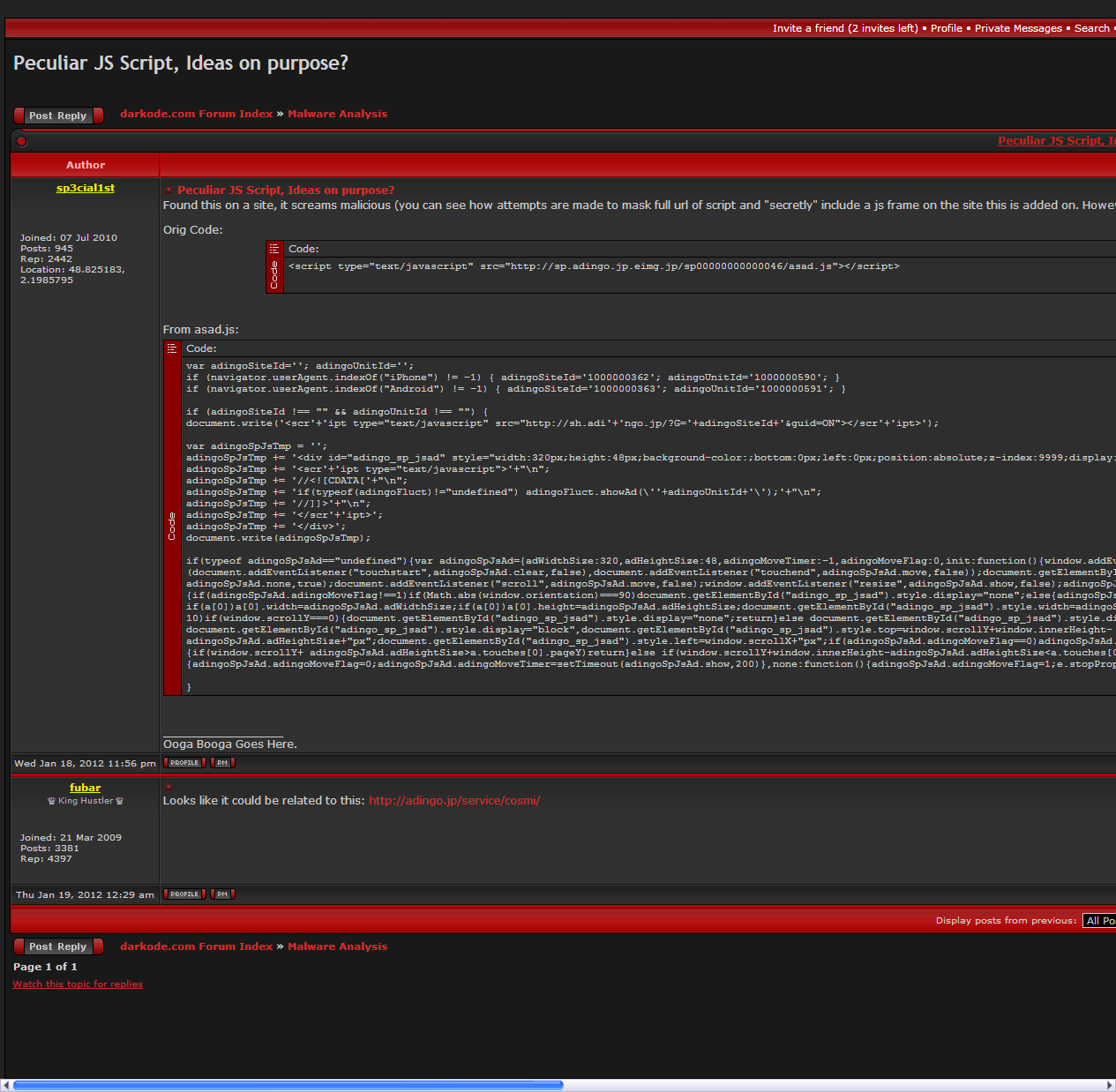Click the small post icon above fubar's reply

pos(169,786)
